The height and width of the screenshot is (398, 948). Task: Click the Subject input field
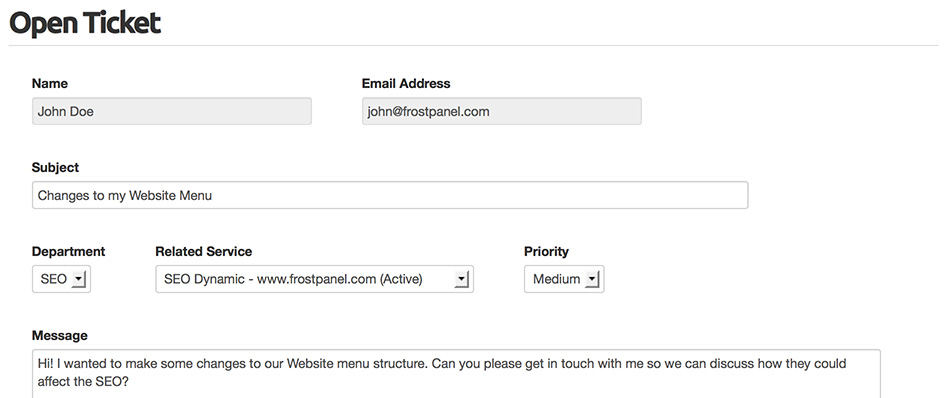click(390, 195)
